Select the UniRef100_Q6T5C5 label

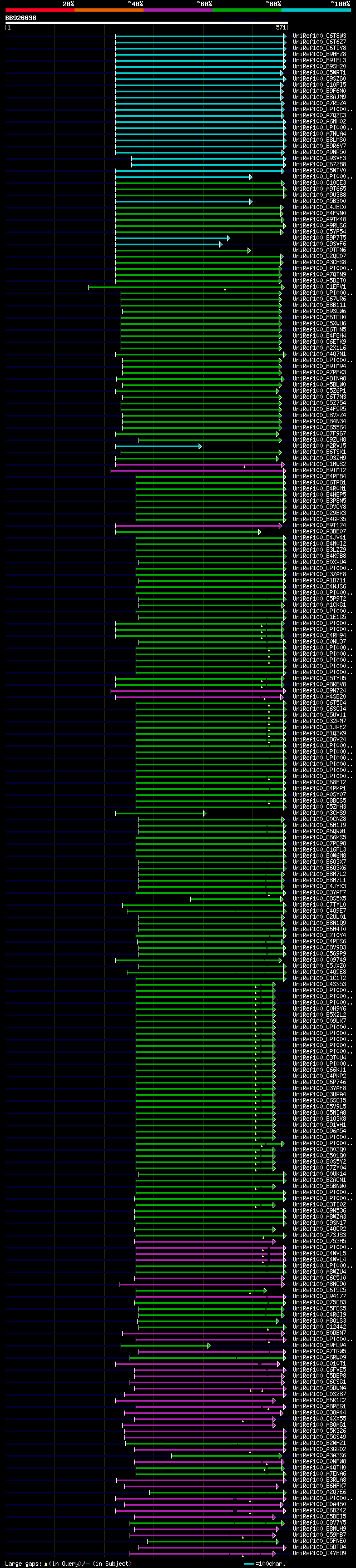click(x=319, y=1290)
